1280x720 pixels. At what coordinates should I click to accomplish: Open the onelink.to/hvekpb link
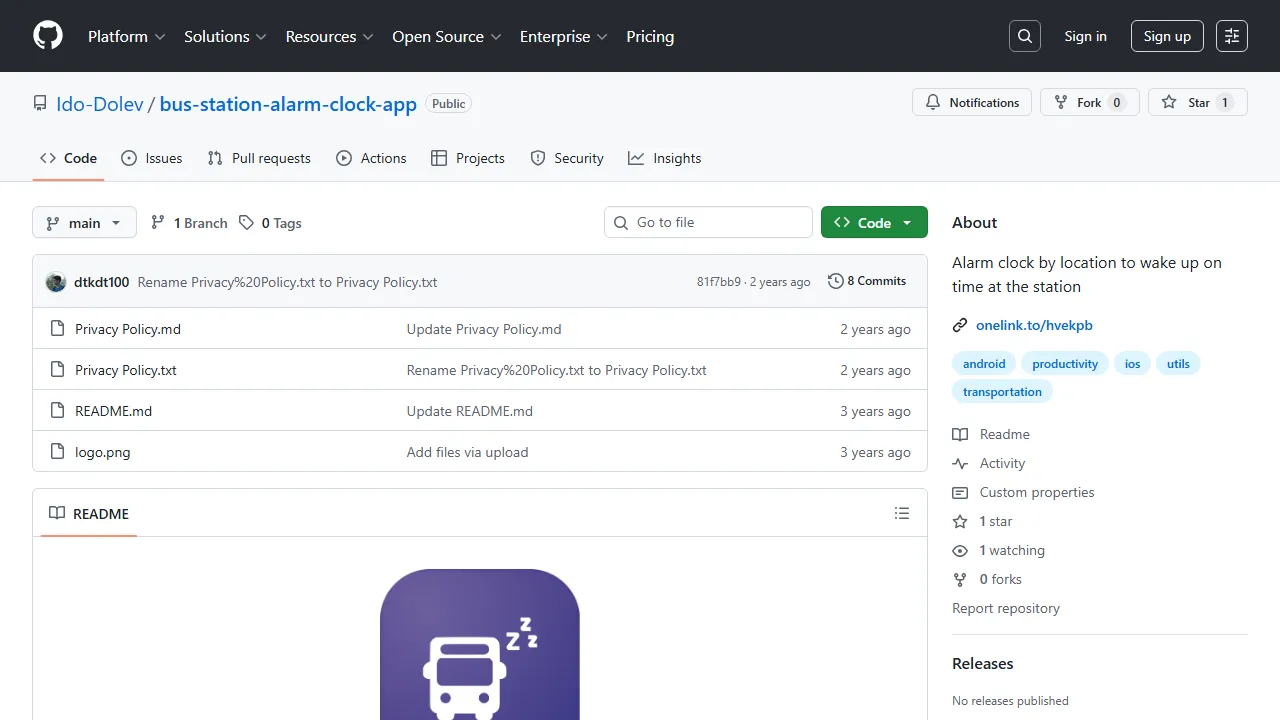[x=1034, y=325]
